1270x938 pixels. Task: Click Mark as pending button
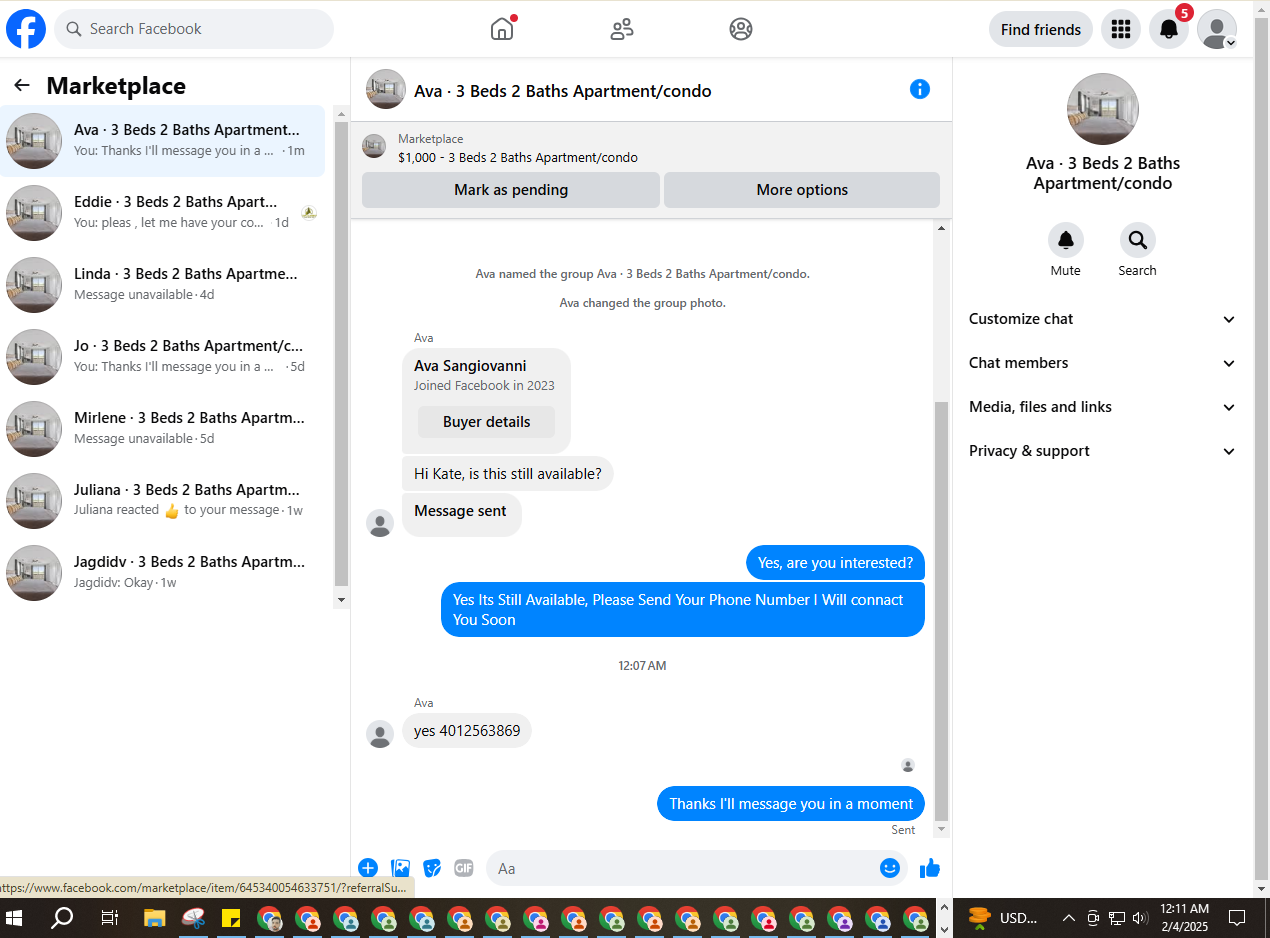511,190
